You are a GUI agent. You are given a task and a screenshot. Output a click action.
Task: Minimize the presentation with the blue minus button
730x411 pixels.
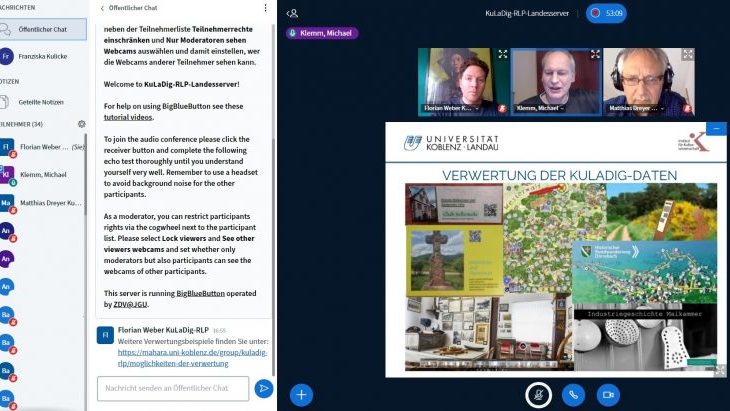pyautogui.click(x=717, y=130)
